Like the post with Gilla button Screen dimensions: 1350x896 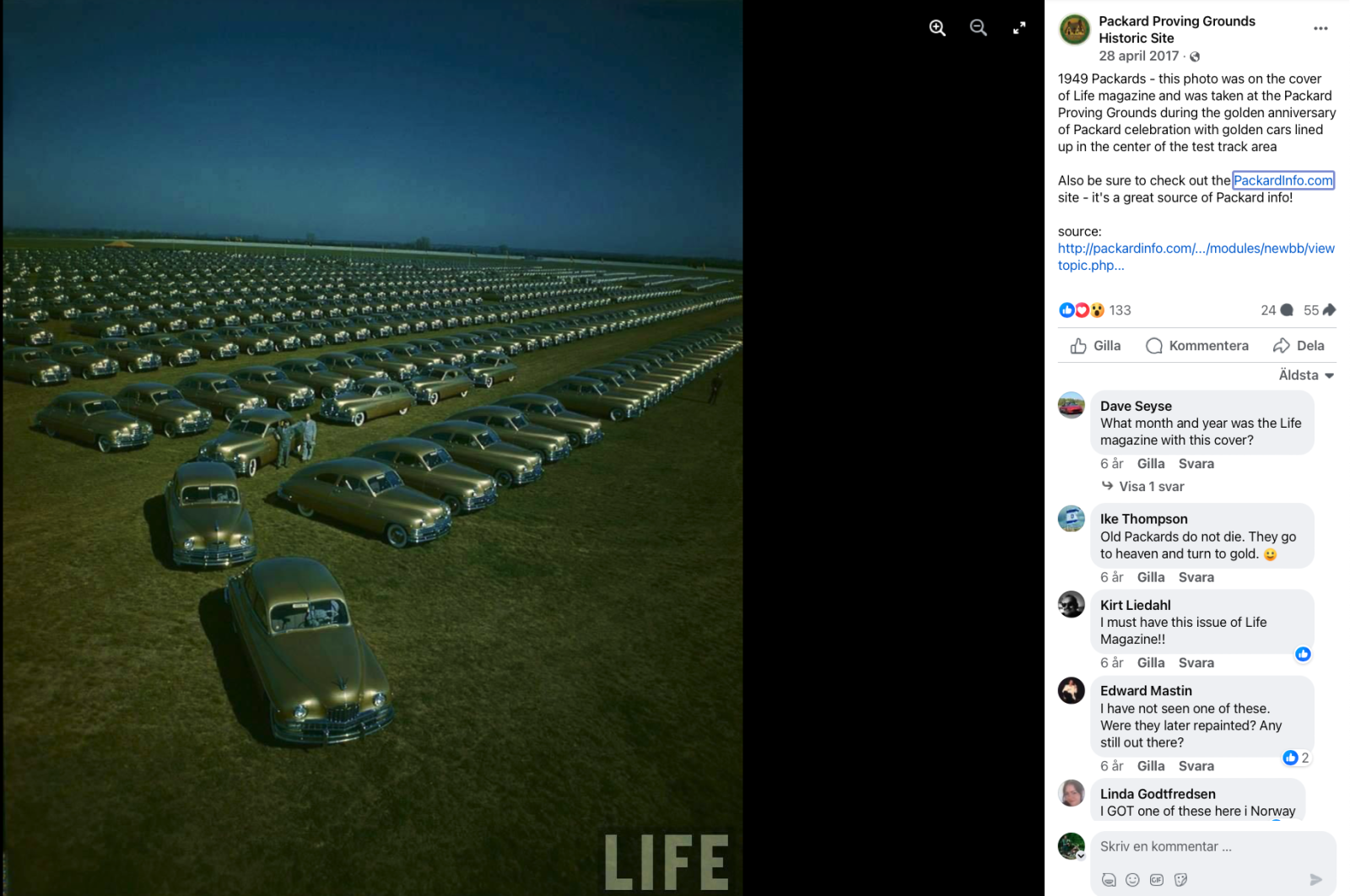1095,346
